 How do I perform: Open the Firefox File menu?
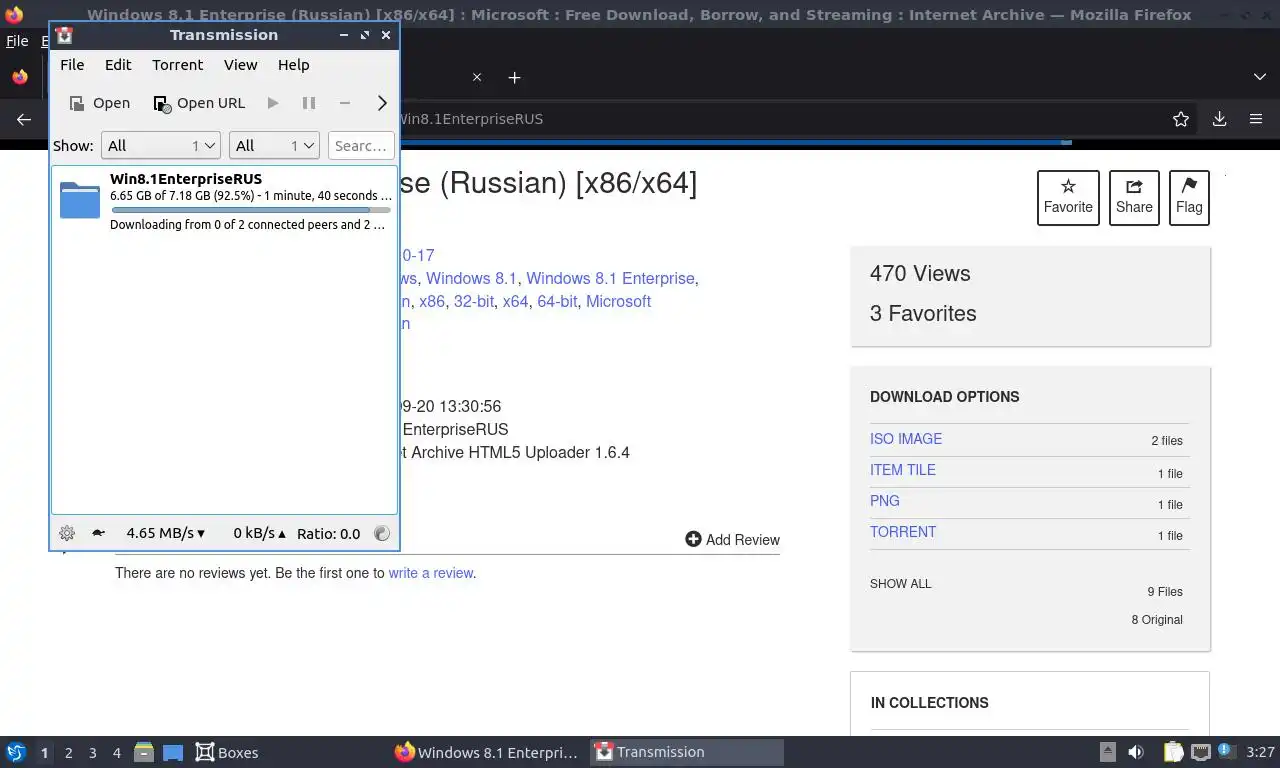(x=17, y=41)
